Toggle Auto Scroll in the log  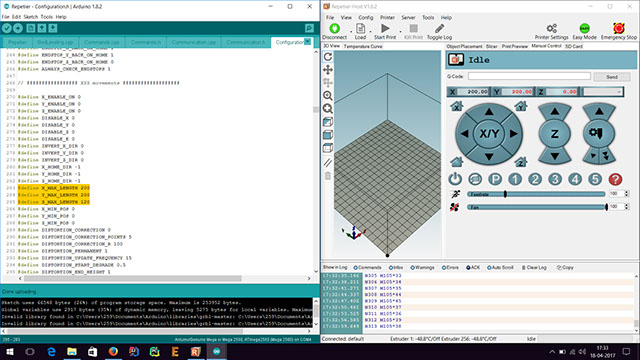click(x=500, y=268)
